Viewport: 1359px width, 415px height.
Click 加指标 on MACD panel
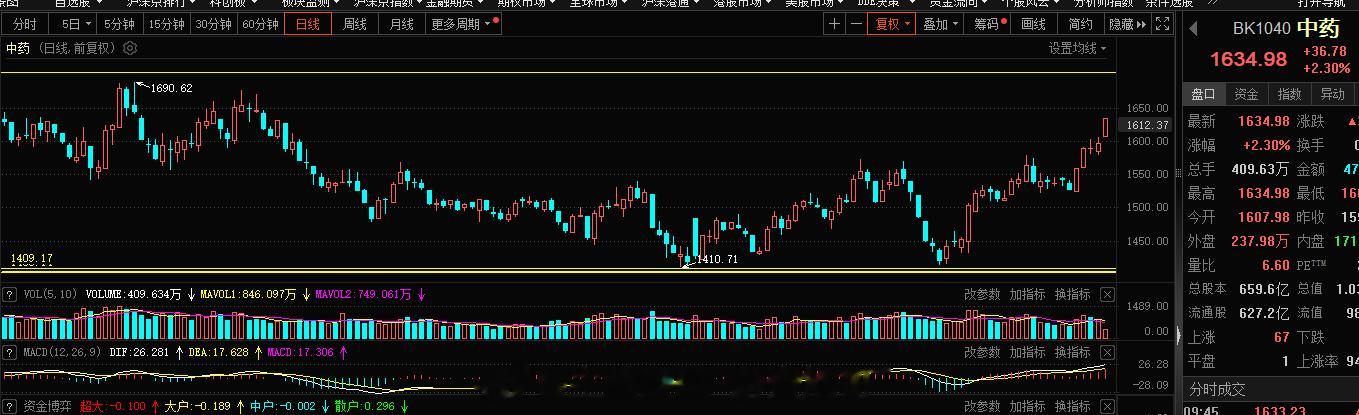coord(1027,352)
